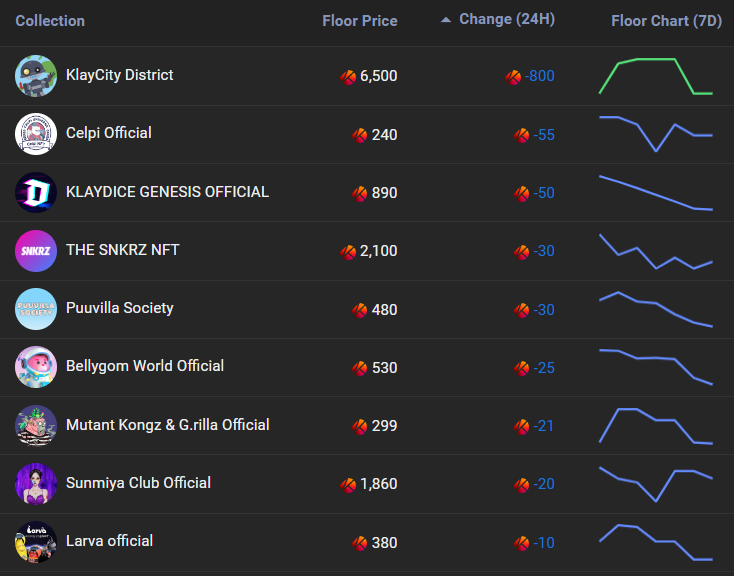Sort by the Floor Price column header
Screen dimensions: 734x576
pos(360,21)
